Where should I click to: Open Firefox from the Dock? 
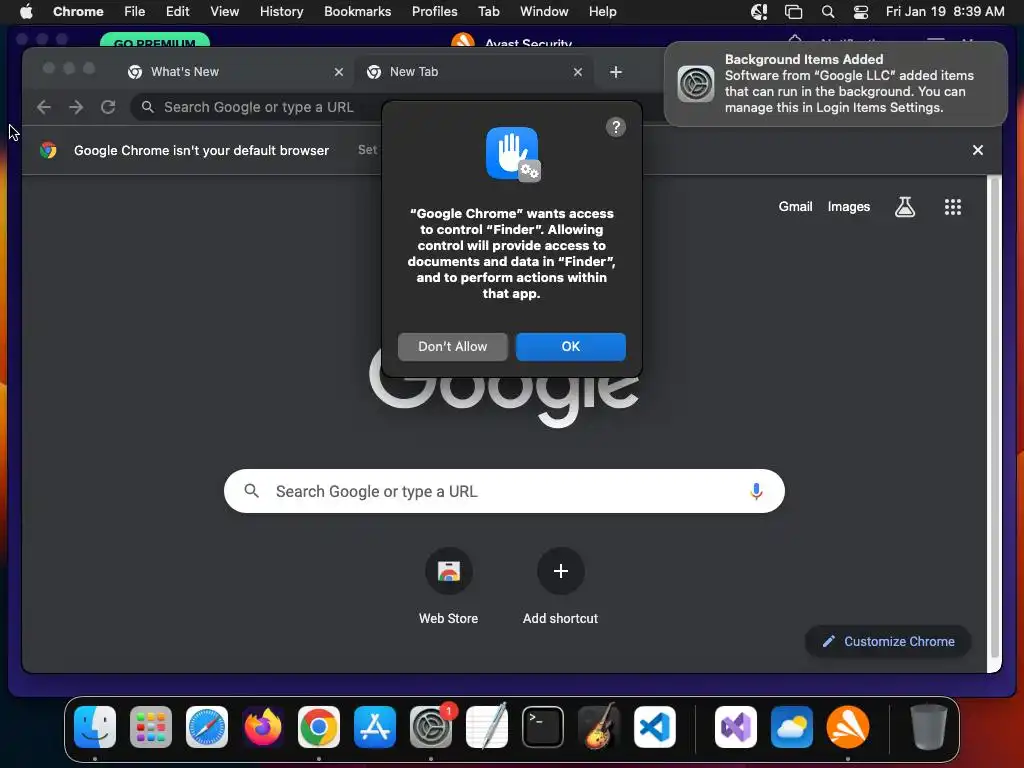point(263,727)
